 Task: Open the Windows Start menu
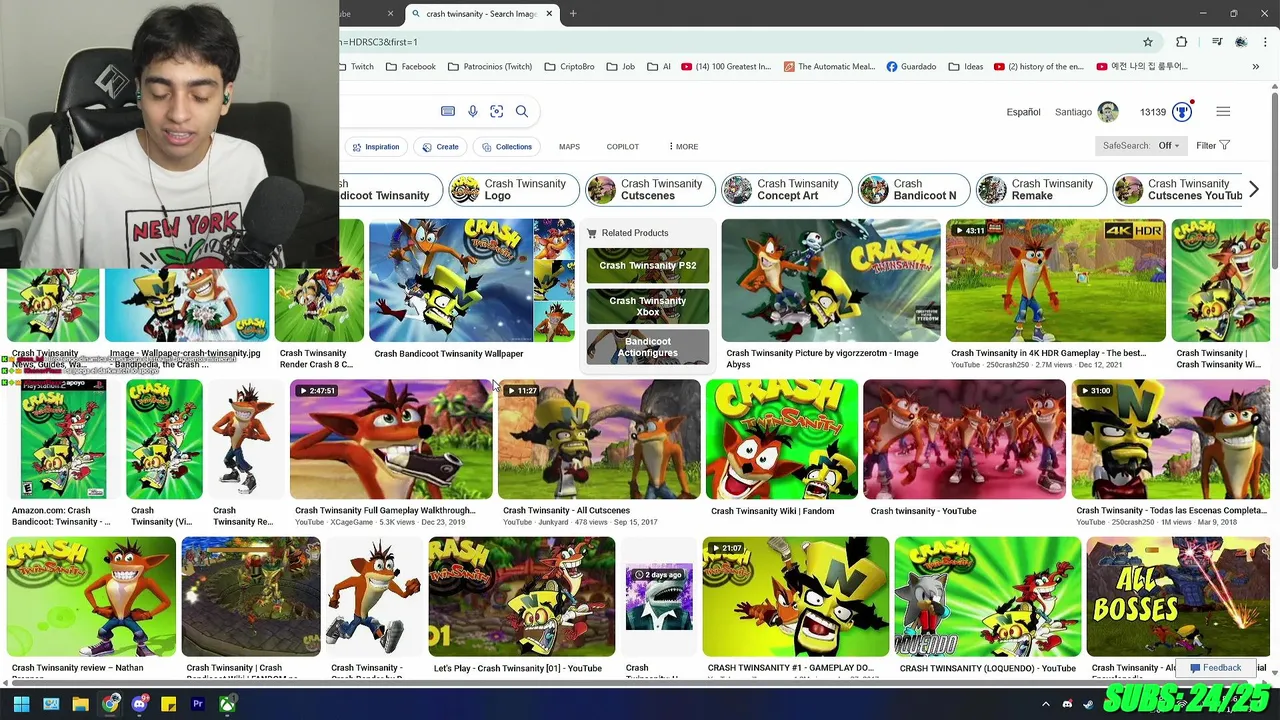click(x=21, y=704)
